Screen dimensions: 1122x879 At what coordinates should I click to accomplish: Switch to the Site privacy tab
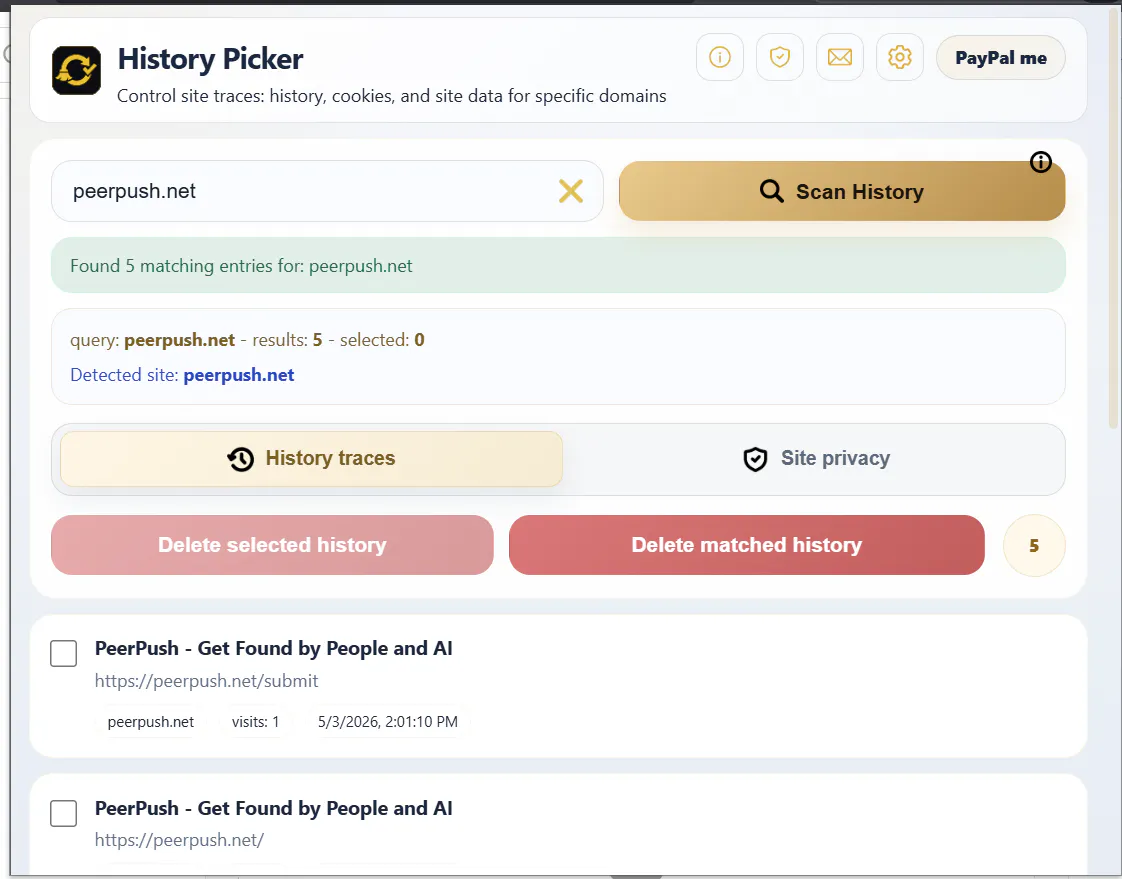point(816,458)
